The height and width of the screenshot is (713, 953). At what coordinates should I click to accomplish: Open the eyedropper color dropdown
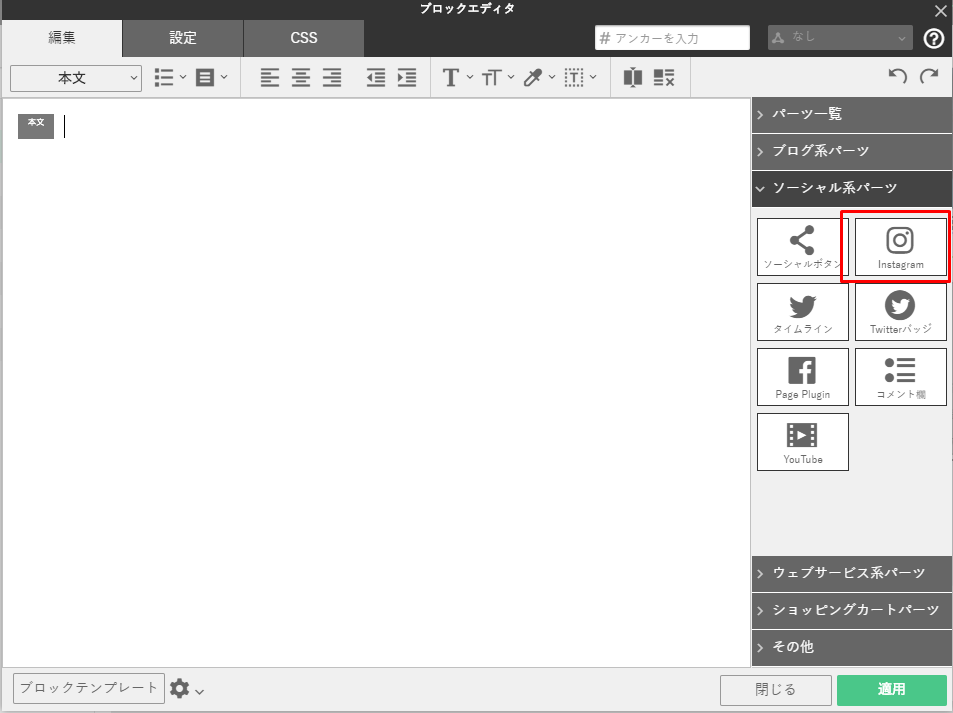[538, 78]
